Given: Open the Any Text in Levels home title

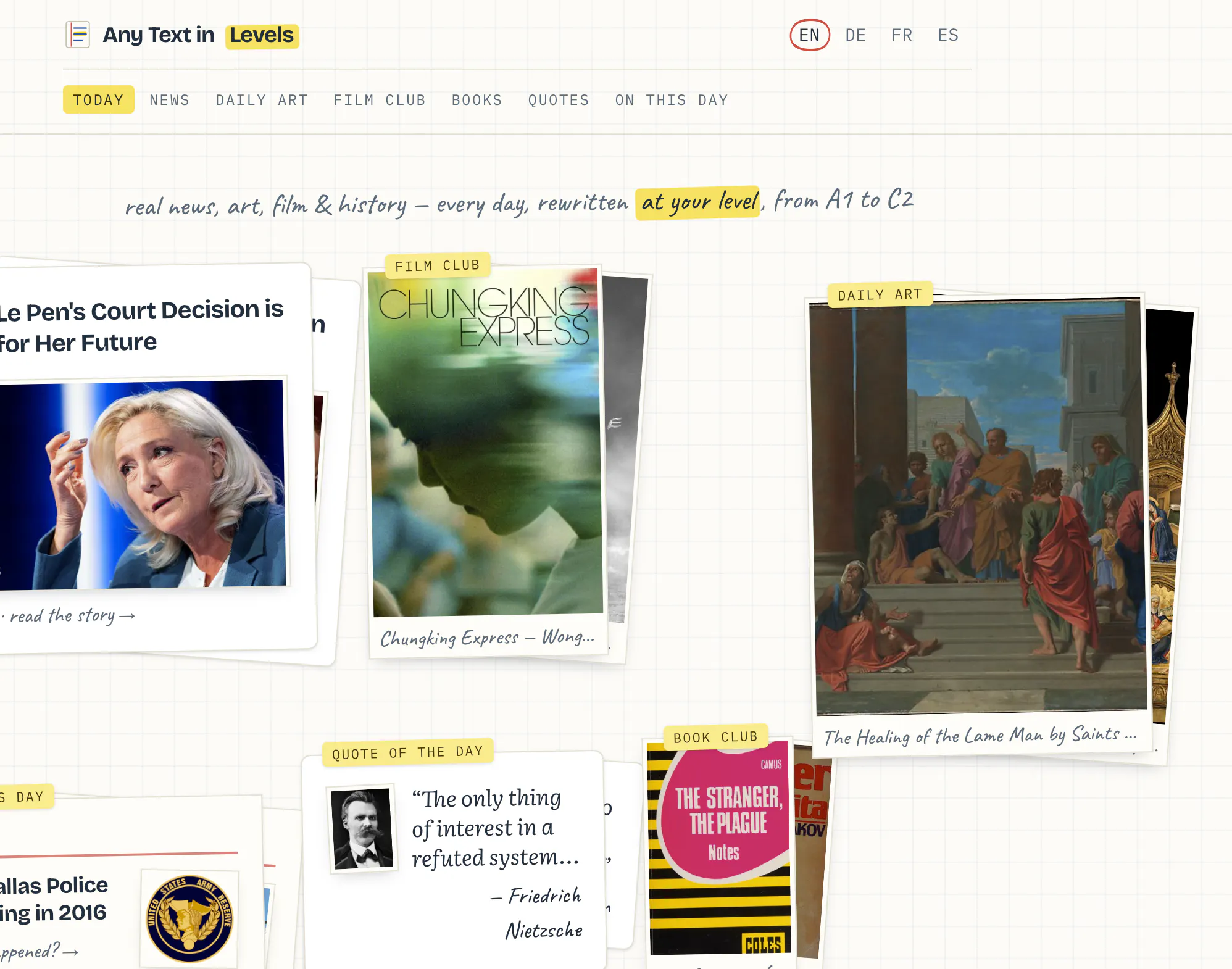Looking at the screenshot, I should (x=201, y=35).
